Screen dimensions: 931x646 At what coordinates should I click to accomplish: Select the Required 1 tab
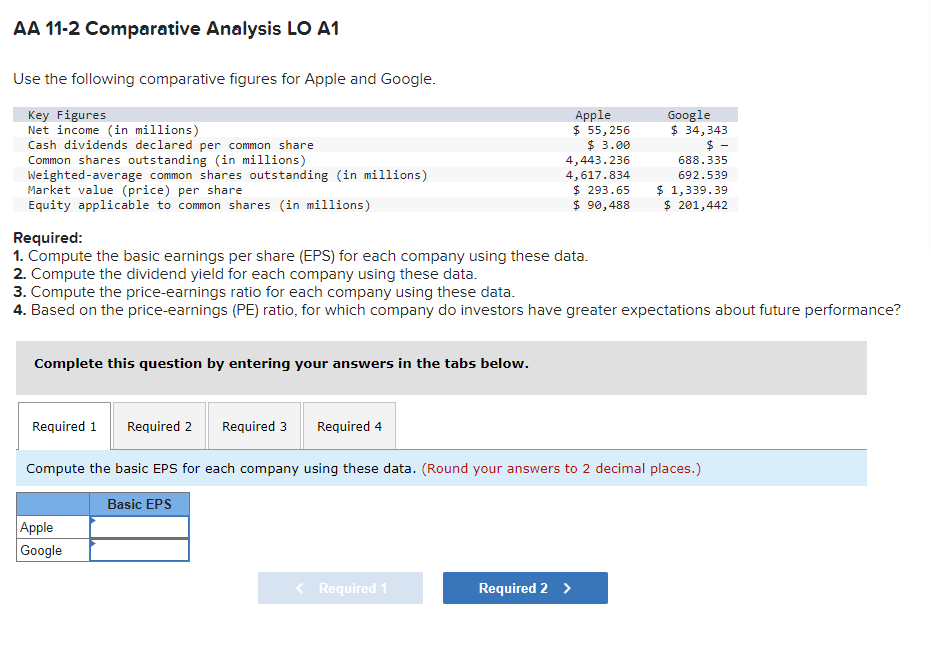coord(64,425)
